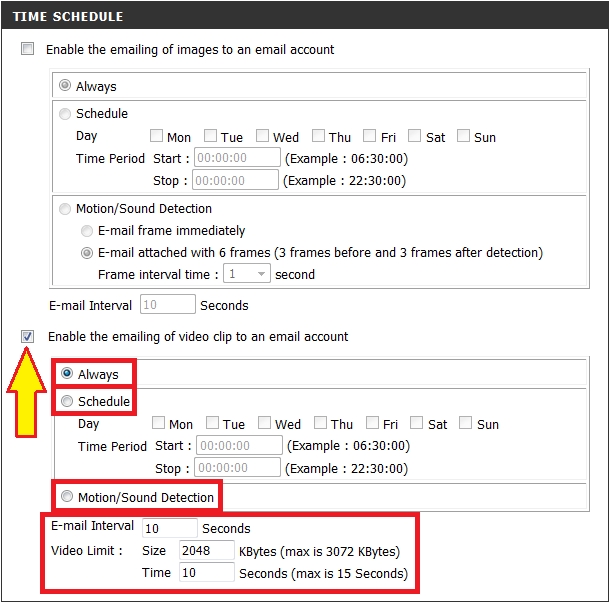
Task: Click Video Limit Time seconds field
Action: 206,573
